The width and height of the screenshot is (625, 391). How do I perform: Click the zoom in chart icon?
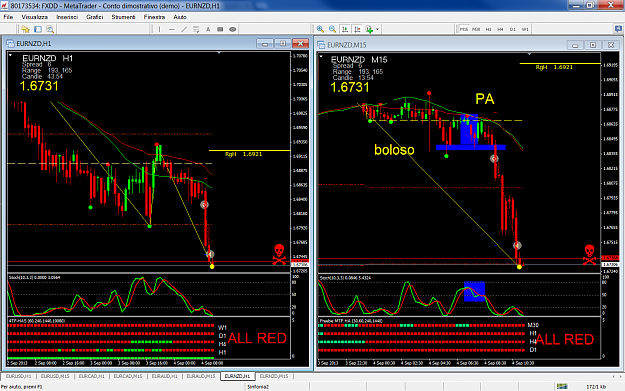click(320, 29)
